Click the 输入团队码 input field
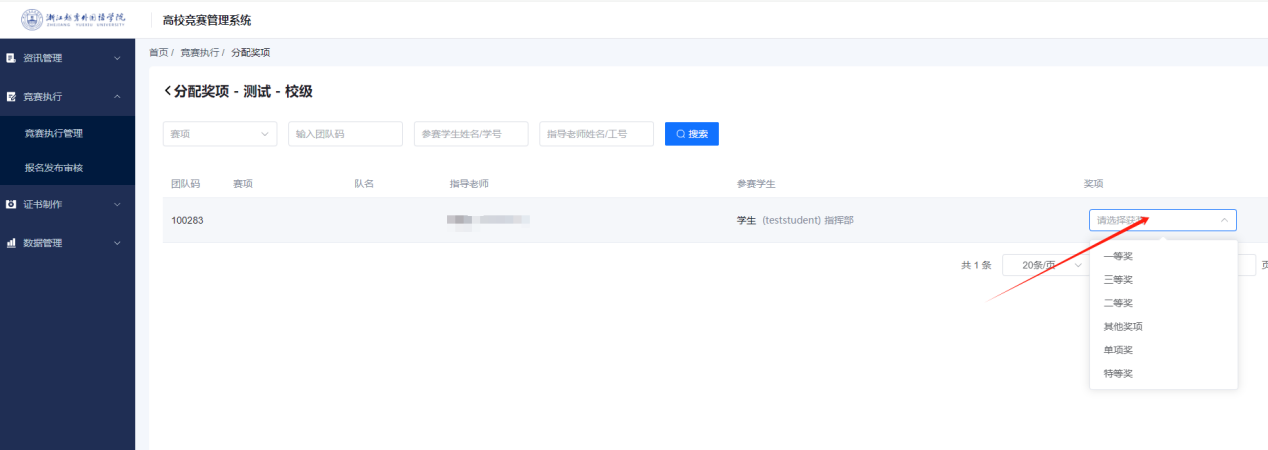Viewport: 1268px width, 450px height. (x=345, y=134)
